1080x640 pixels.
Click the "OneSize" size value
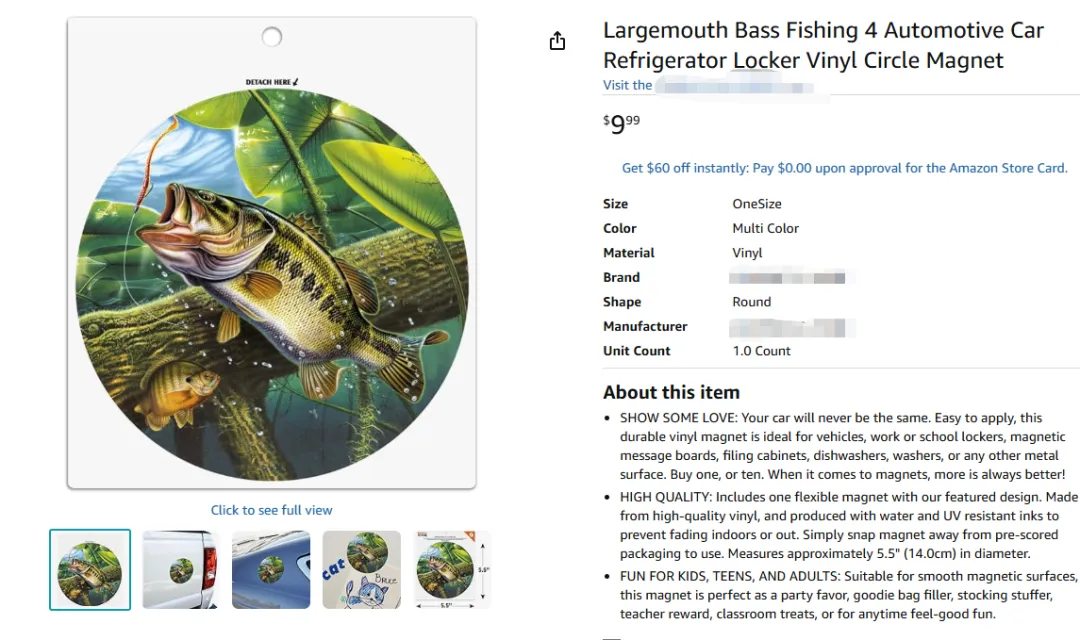click(757, 204)
